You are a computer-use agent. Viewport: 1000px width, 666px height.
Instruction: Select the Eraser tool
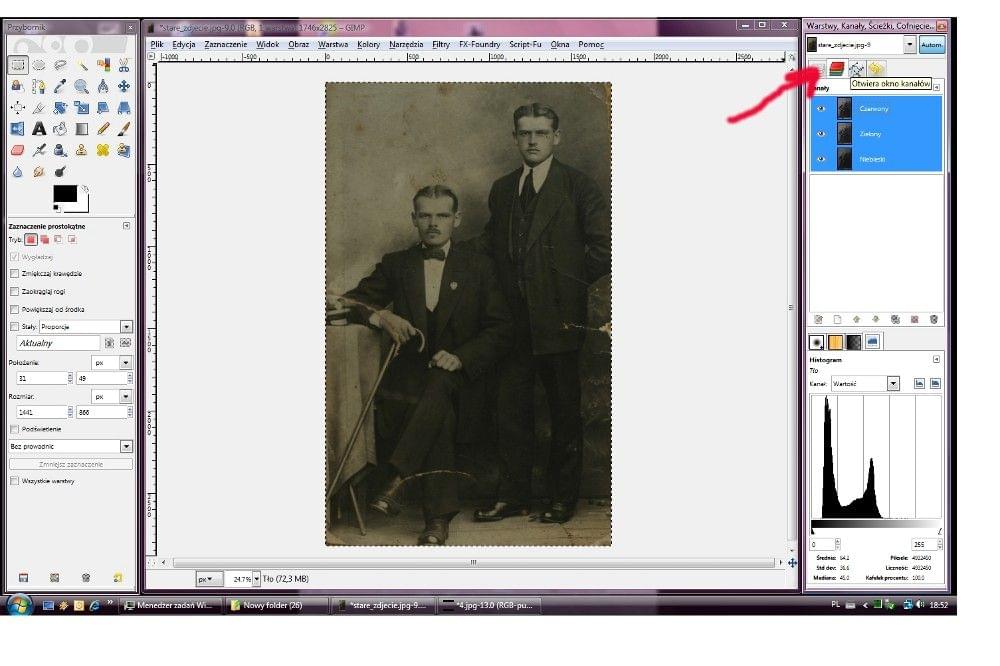click(18, 150)
